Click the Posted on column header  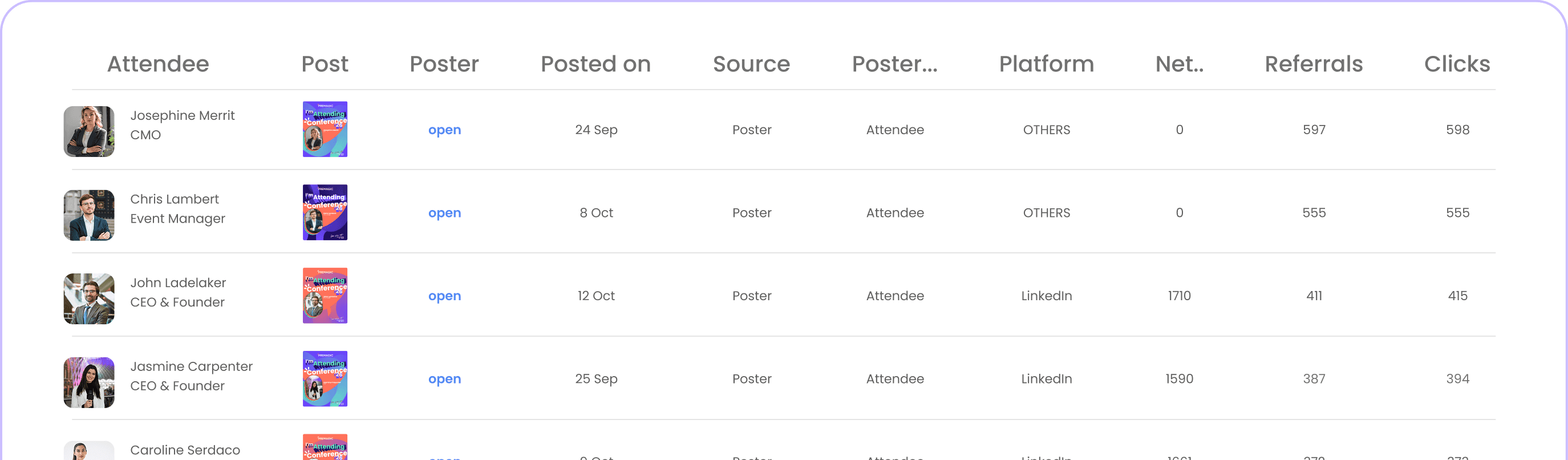click(x=595, y=63)
